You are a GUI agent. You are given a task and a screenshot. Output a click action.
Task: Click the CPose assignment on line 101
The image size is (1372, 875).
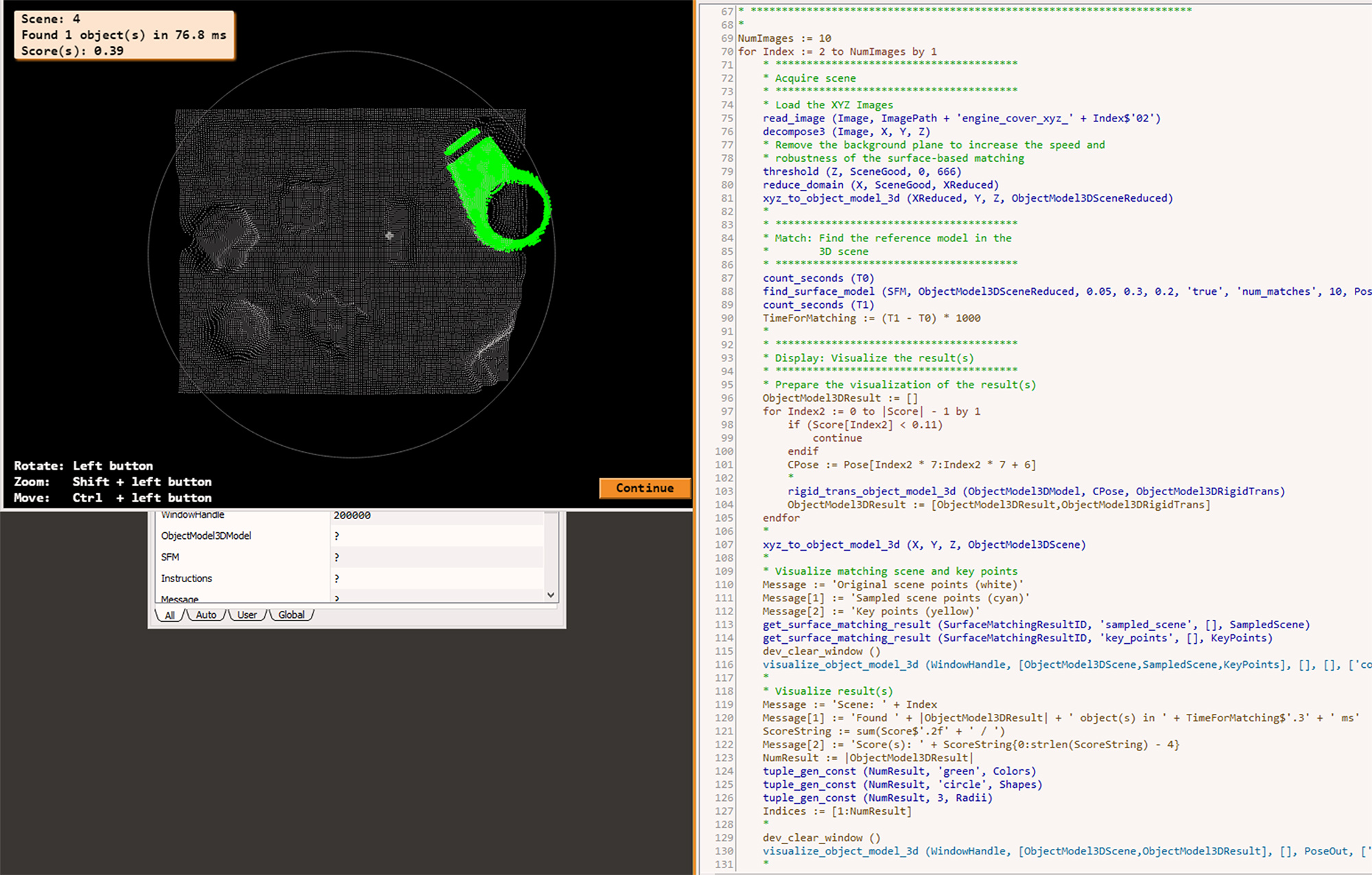click(911, 464)
